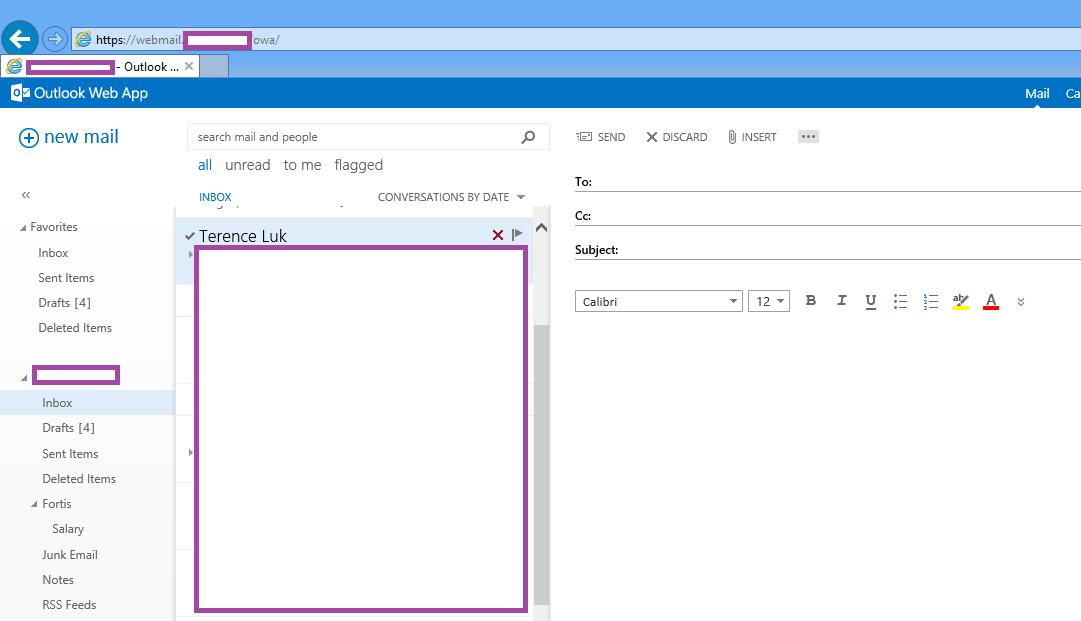1081x621 pixels.
Task: Click the plus icon for new mail
Action: pyautogui.click(x=28, y=138)
